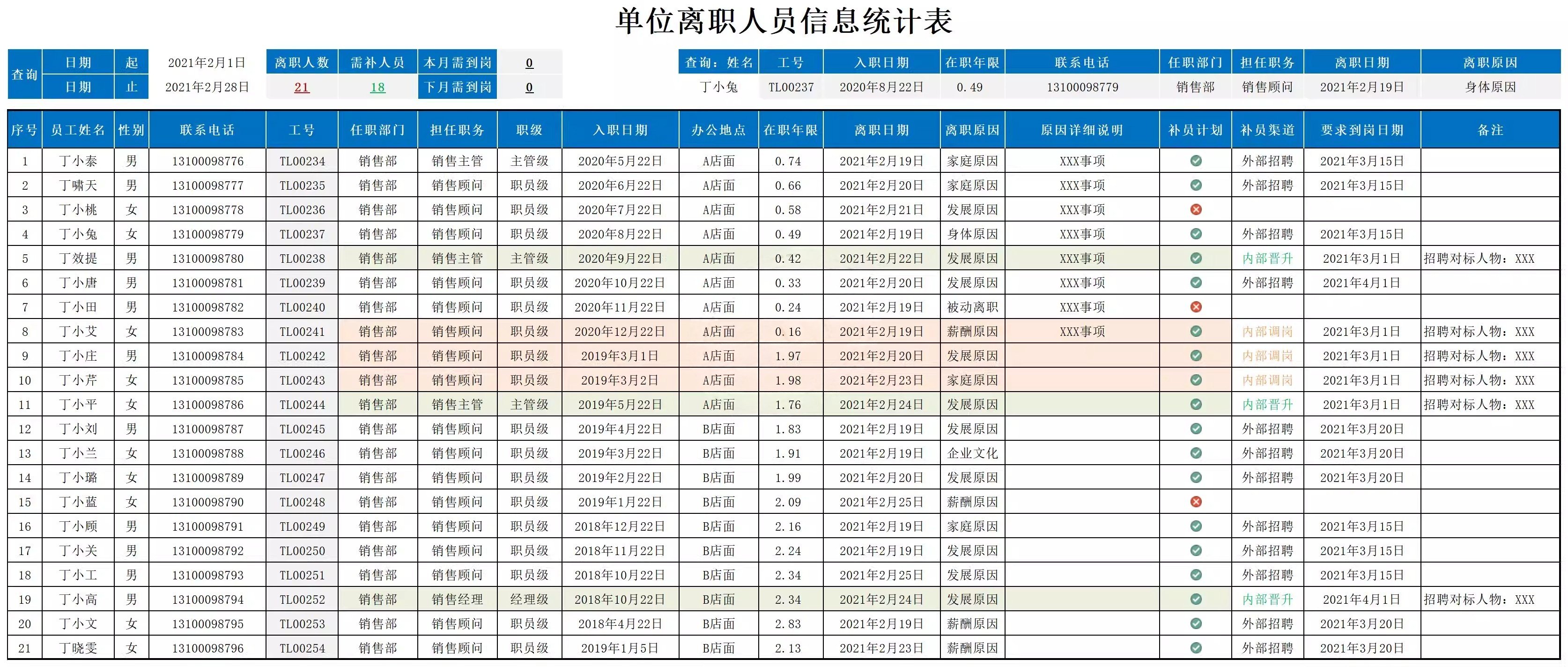1568x667 pixels.
Task: Click the blue 查询 label cell
Action: click(24, 74)
